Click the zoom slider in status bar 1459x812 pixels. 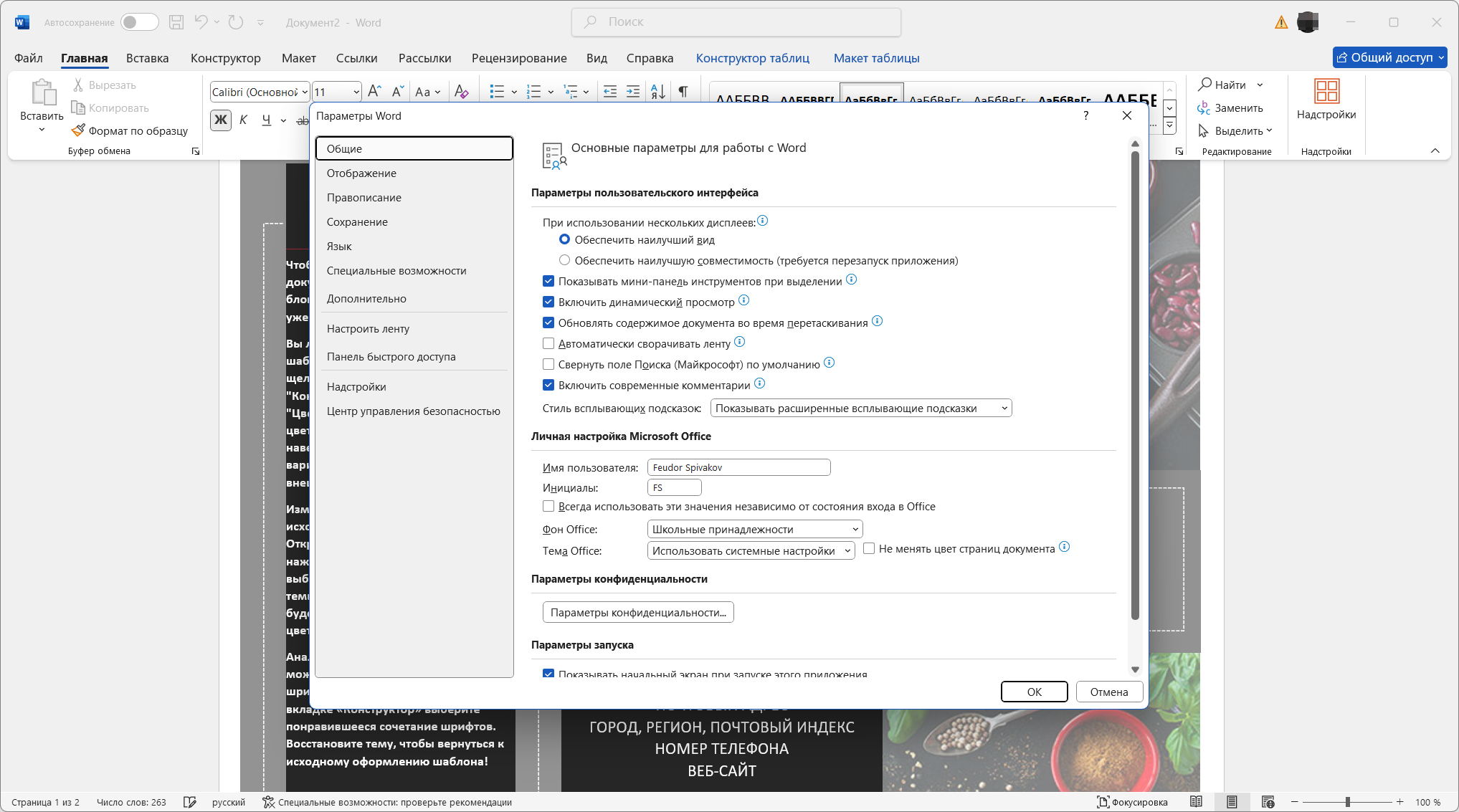(1347, 802)
